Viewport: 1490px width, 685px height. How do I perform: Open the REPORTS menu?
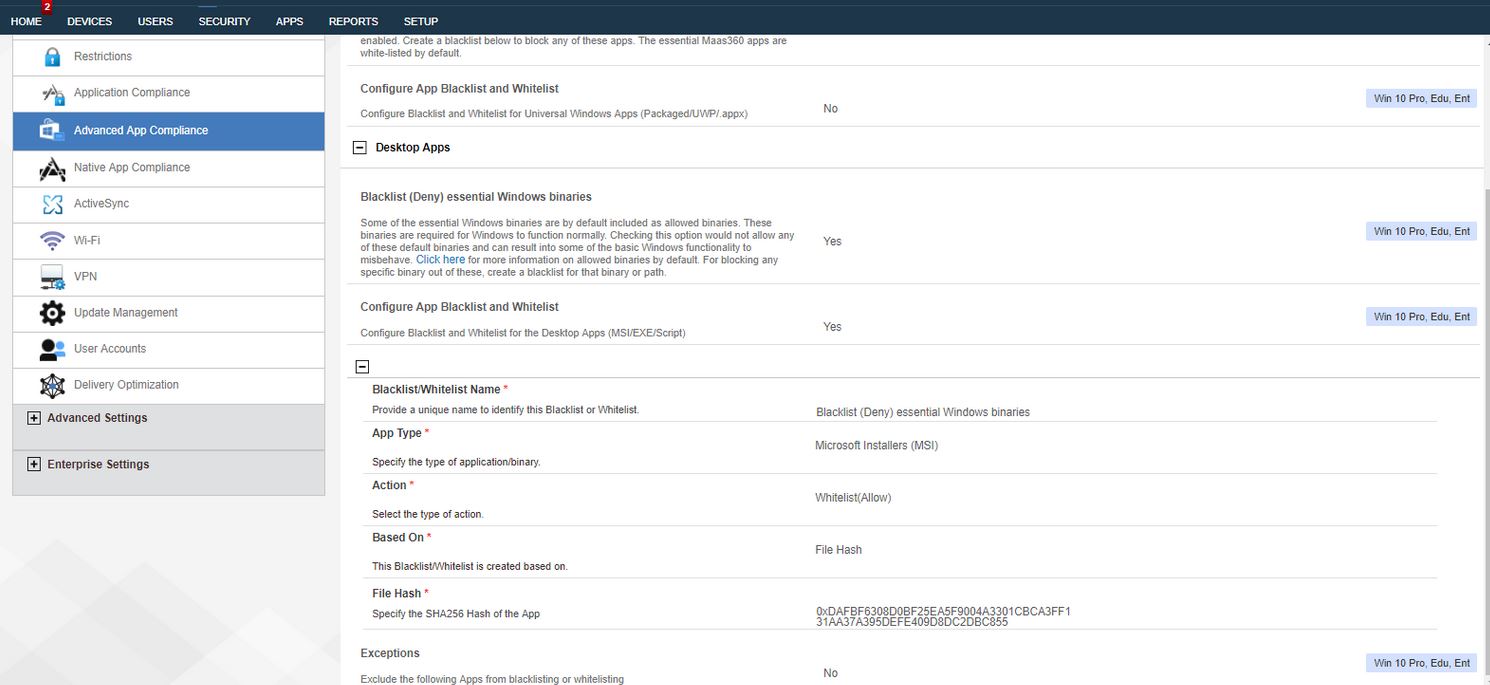[x=353, y=21]
